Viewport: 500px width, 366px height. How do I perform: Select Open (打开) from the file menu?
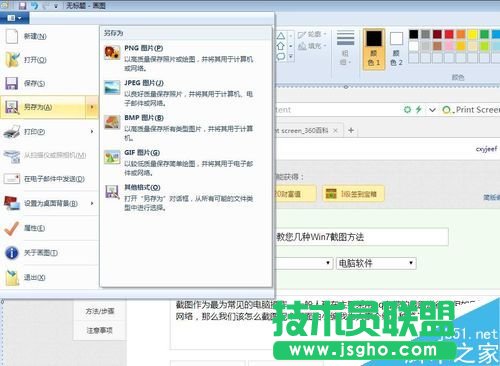coord(50,60)
